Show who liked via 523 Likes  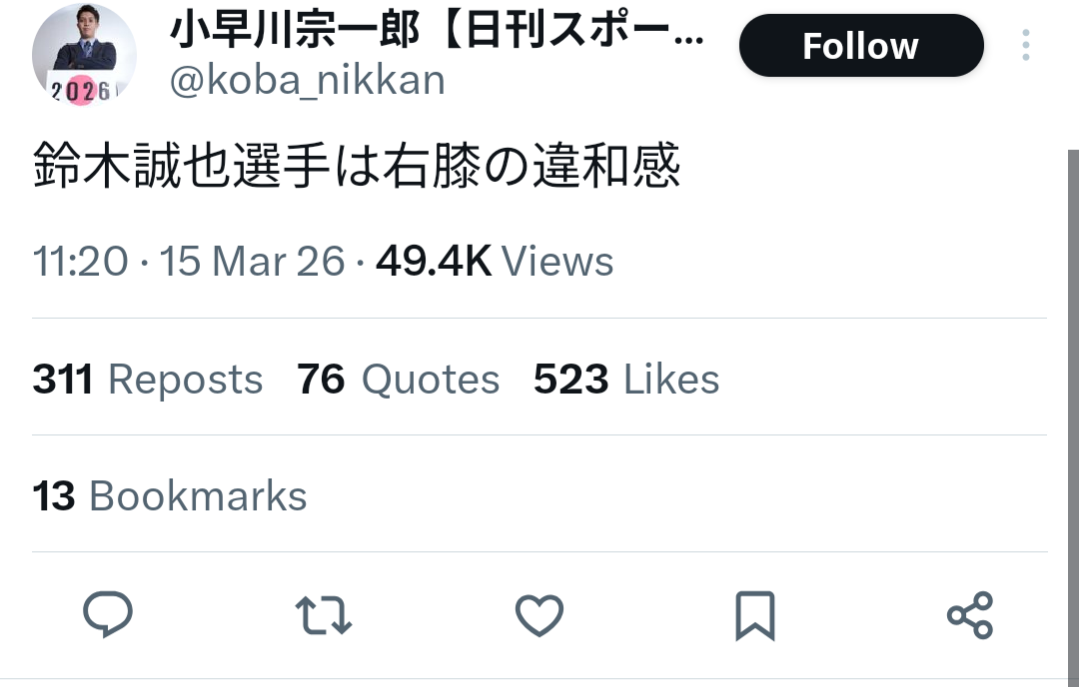click(626, 379)
